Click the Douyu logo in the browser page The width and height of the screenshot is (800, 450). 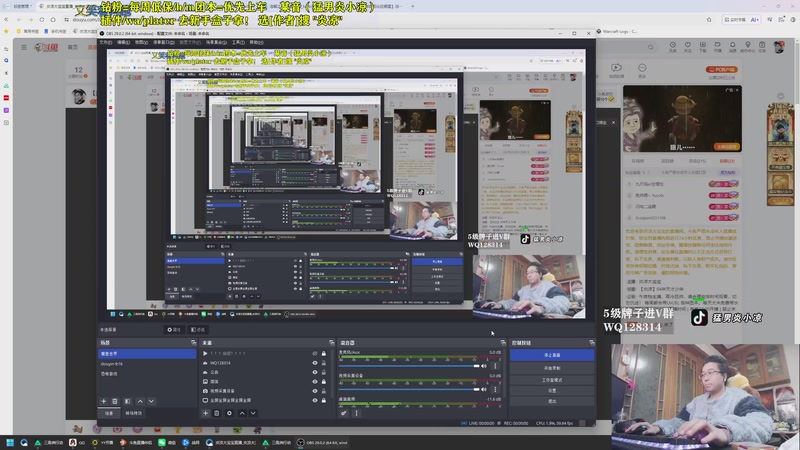click(46, 47)
